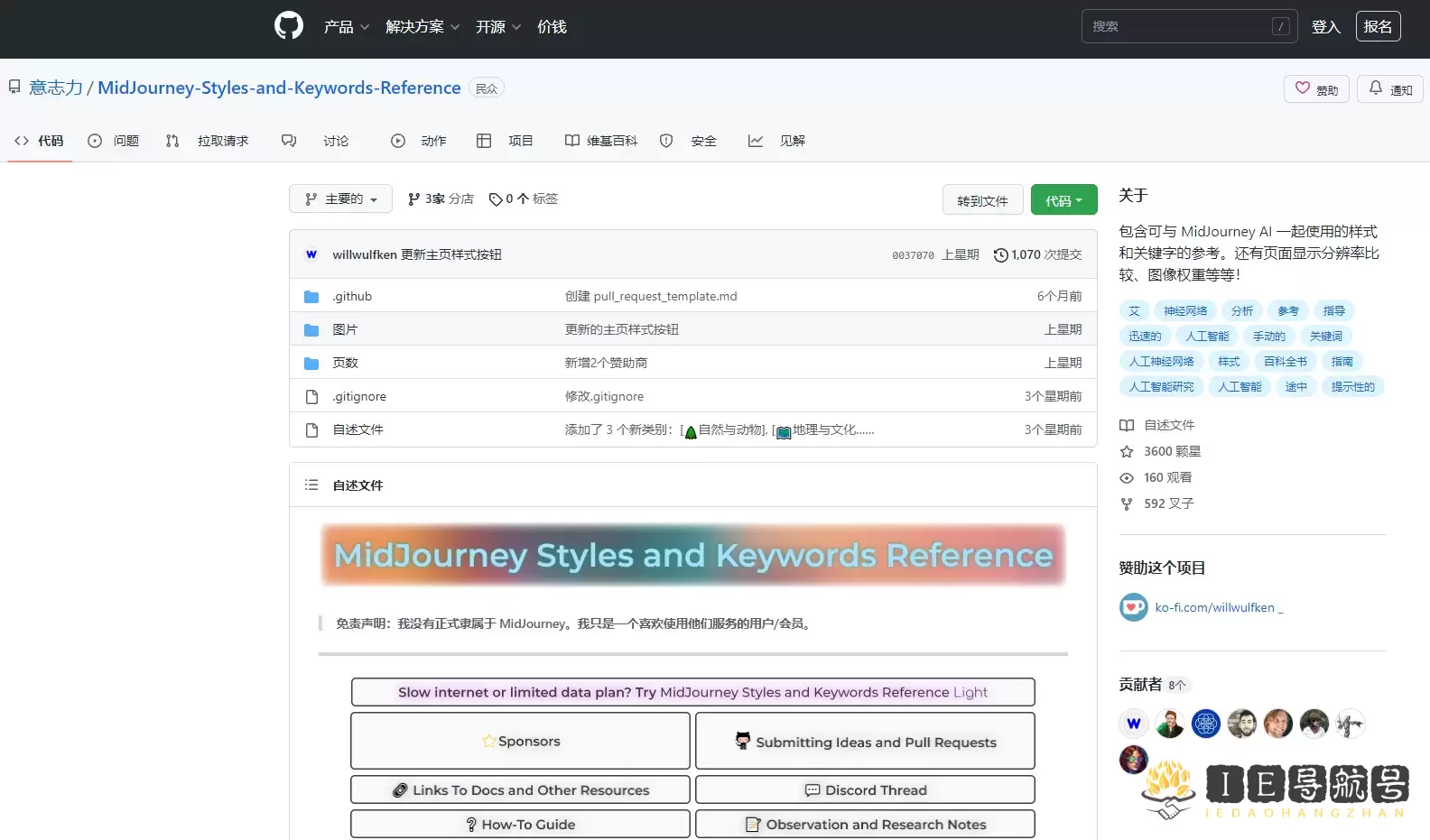Viewport: 1430px width, 840px height.
Task: Switch to the 问题 issues tab
Action: coord(114,141)
